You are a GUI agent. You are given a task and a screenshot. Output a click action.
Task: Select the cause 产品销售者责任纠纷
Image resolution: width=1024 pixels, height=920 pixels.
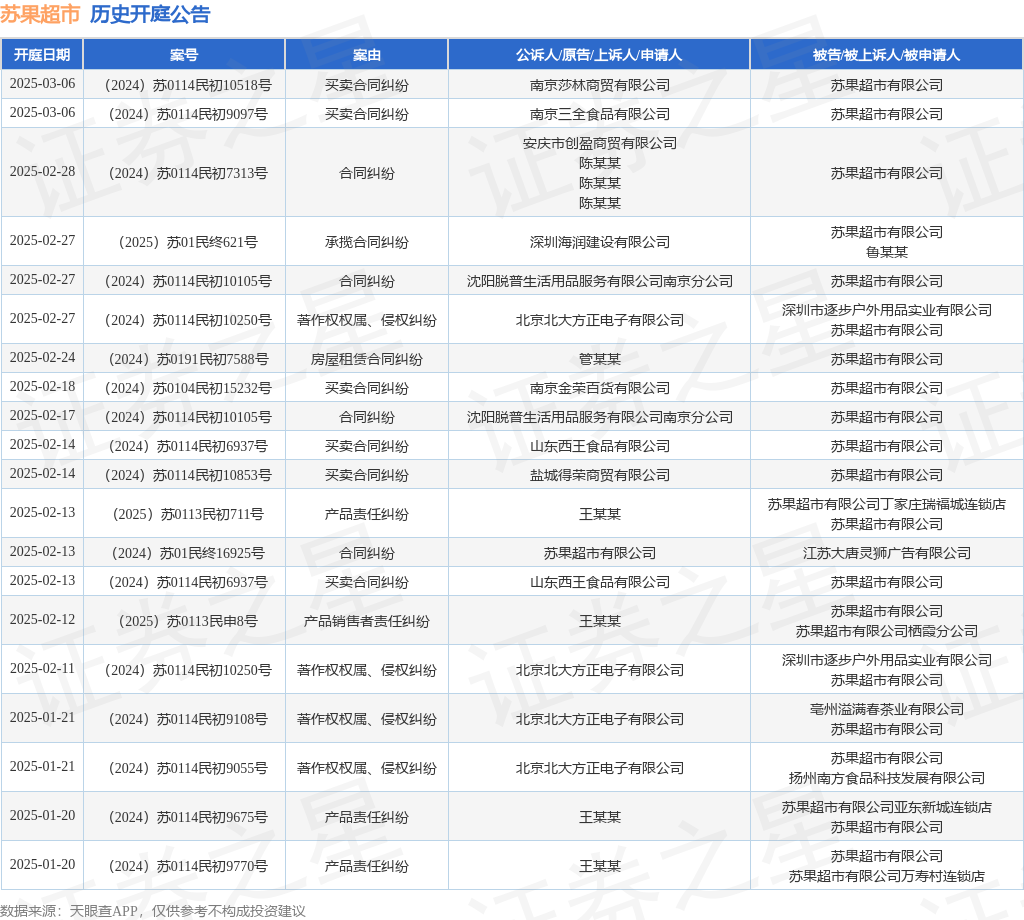pos(366,622)
